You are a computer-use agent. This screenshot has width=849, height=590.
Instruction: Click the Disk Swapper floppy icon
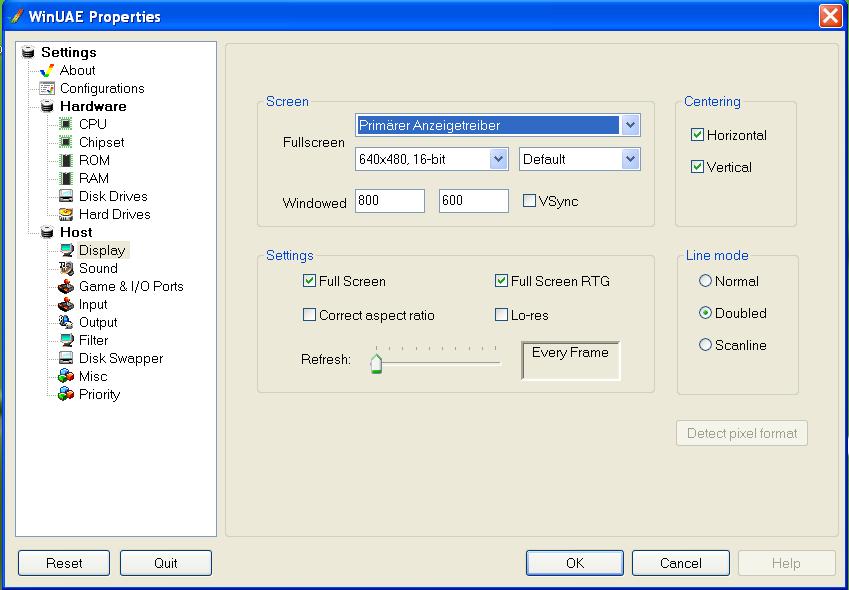[66, 358]
